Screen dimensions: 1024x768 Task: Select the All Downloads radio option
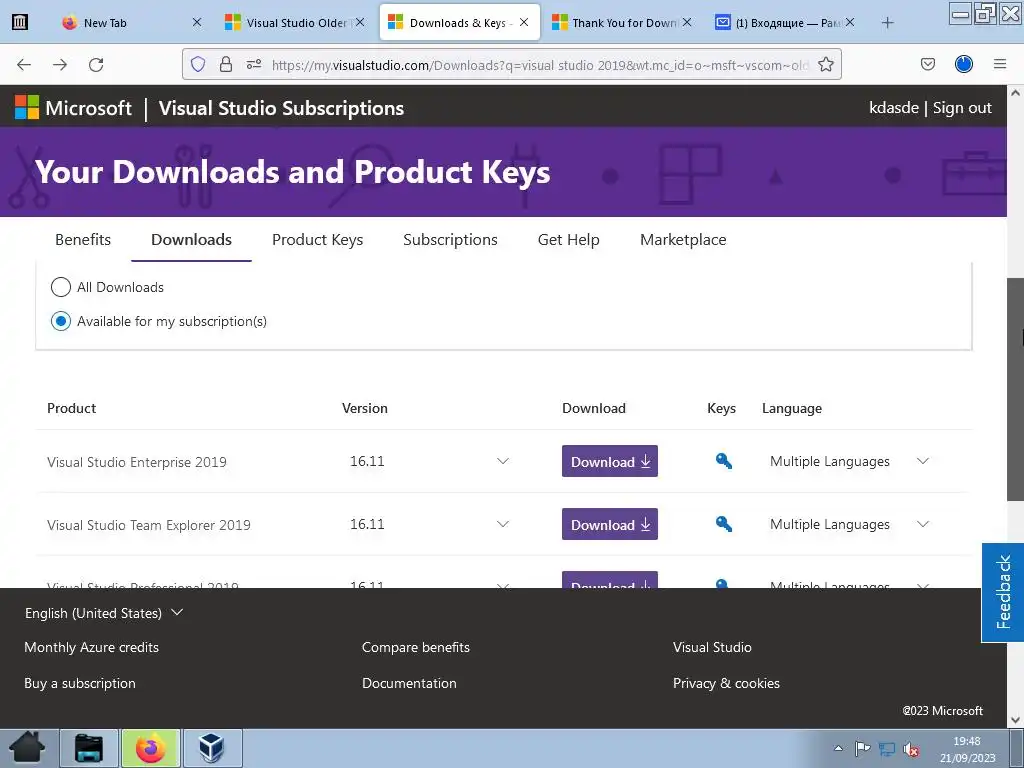coord(61,287)
